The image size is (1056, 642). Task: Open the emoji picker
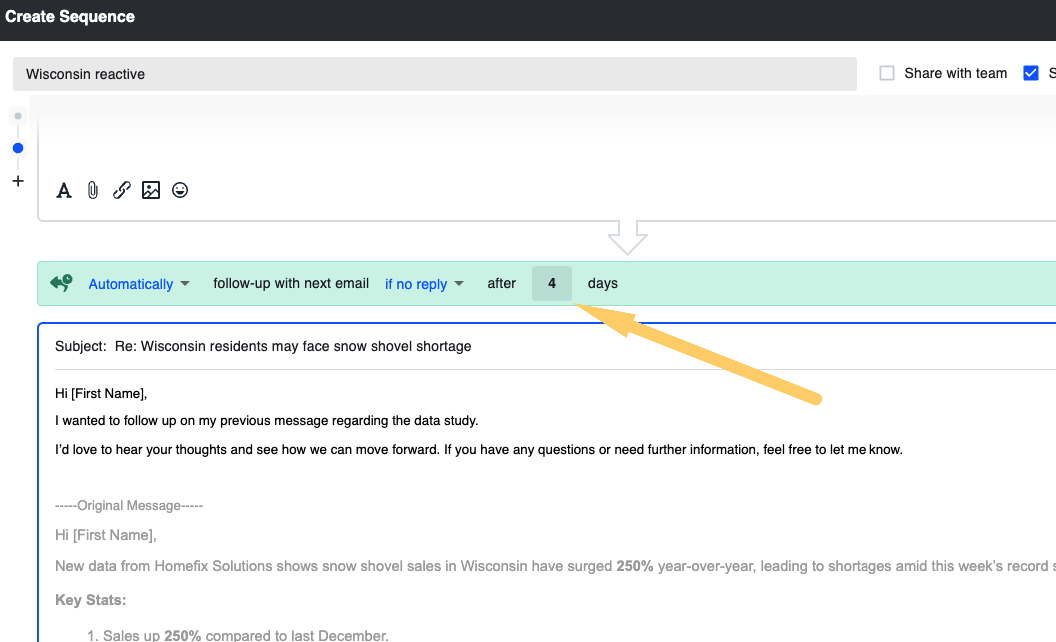tap(180, 190)
